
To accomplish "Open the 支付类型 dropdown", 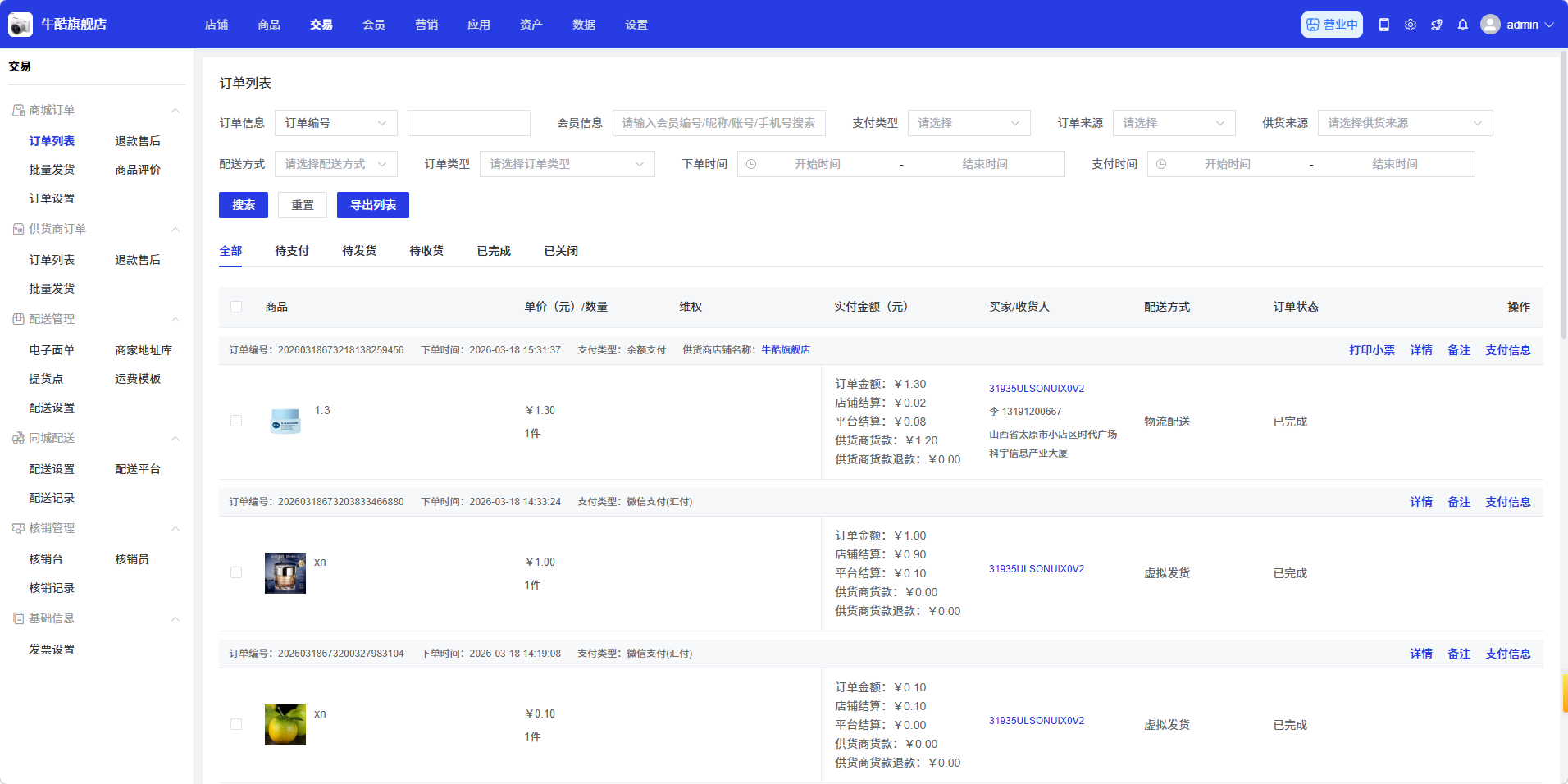I will click(x=969, y=123).
